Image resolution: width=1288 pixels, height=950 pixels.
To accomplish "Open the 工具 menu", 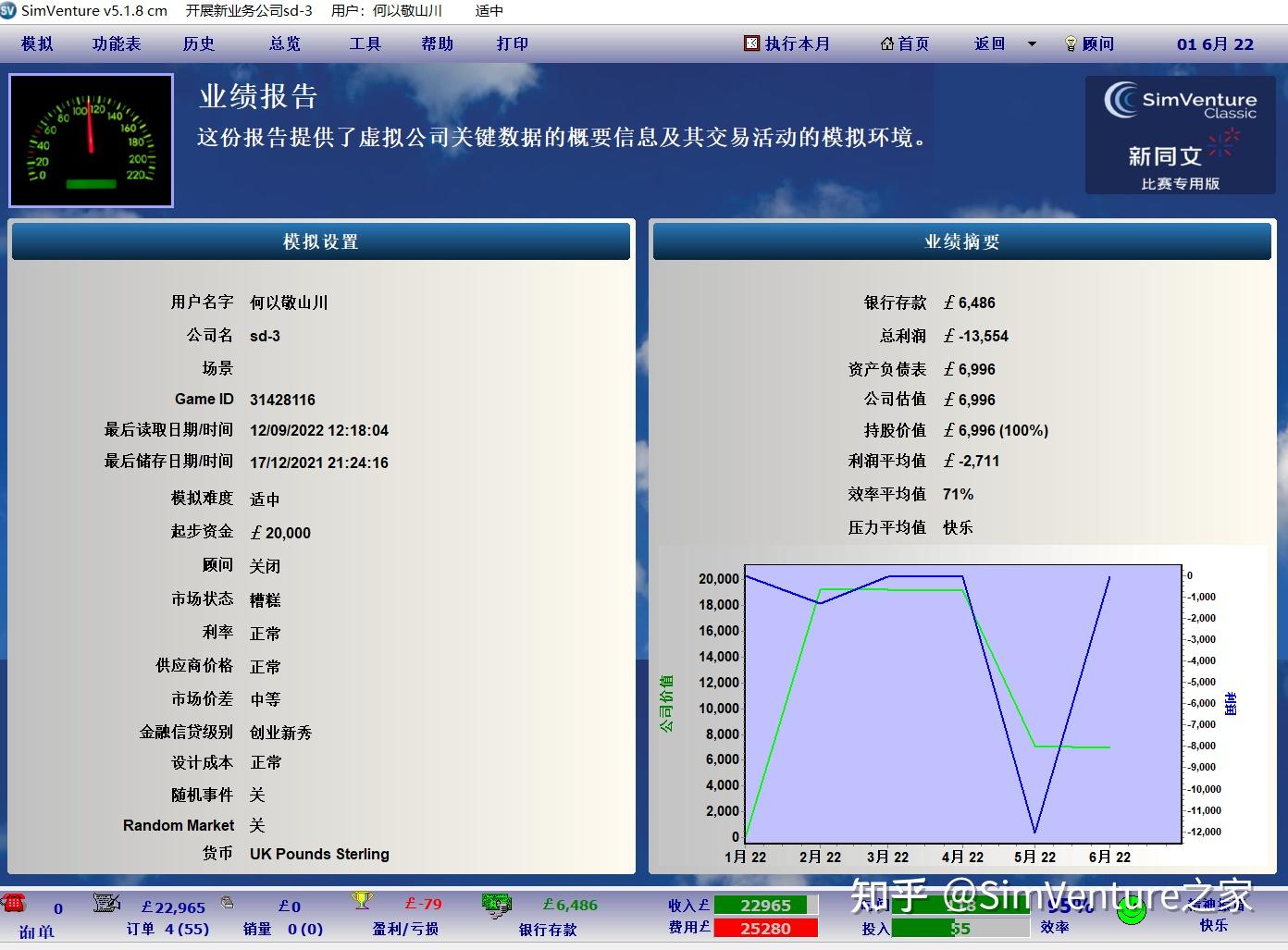I will click(365, 43).
